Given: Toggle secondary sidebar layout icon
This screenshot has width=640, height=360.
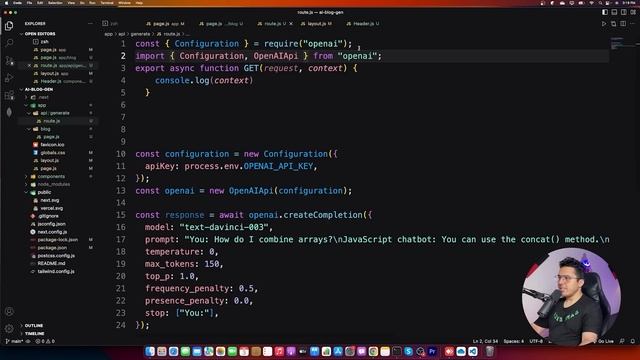Looking at the screenshot, I should coord(624,12).
